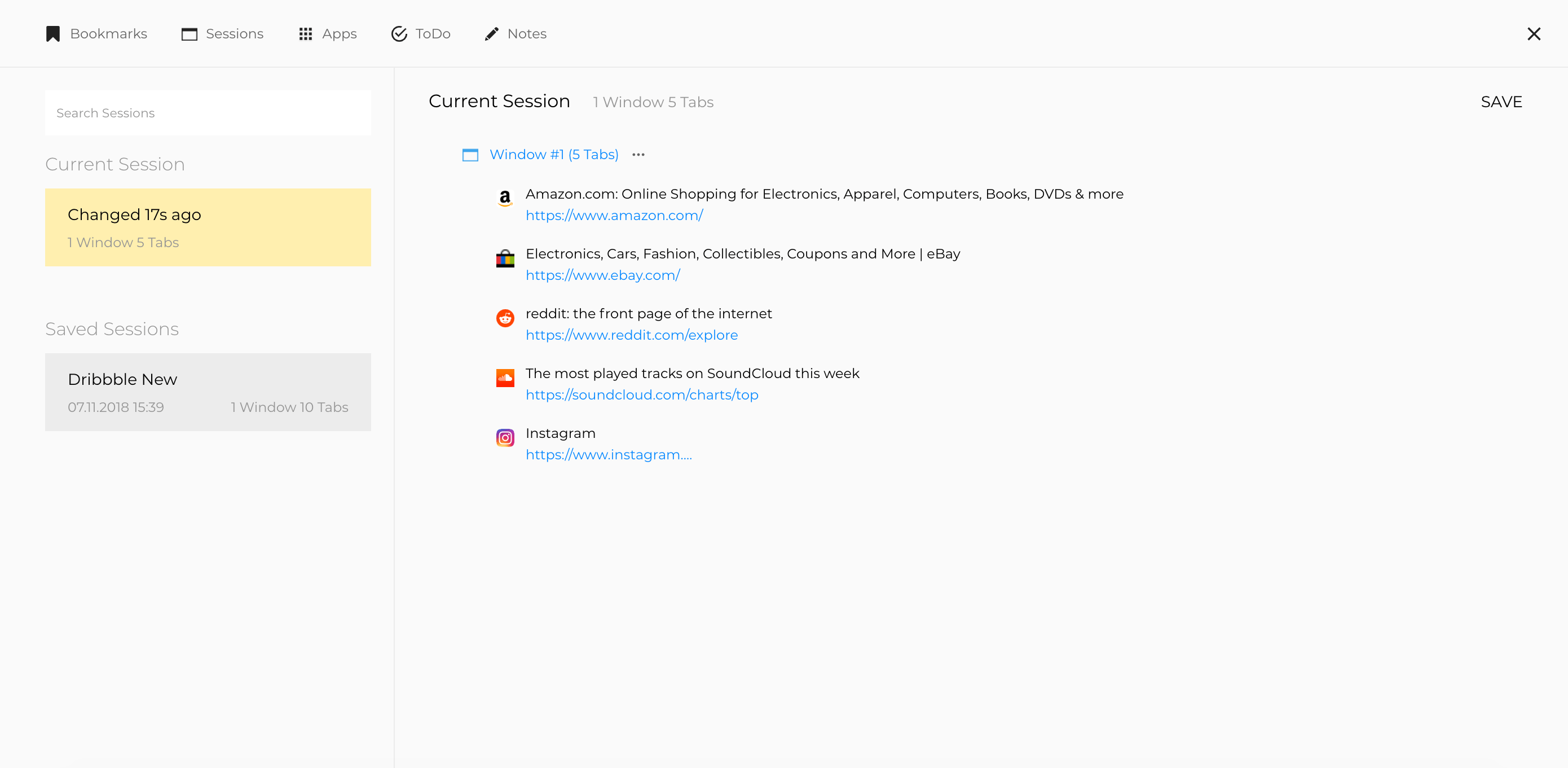Open the reddit.com/explore link

(631, 335)
